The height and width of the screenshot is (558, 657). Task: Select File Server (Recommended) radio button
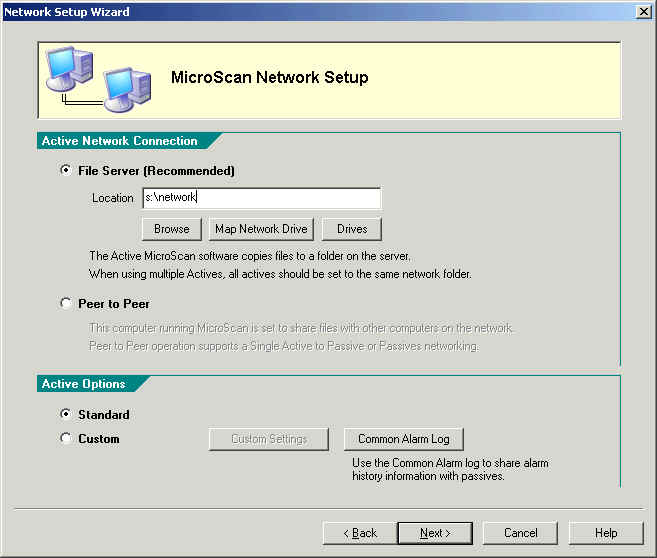click(x=66, y=170)
